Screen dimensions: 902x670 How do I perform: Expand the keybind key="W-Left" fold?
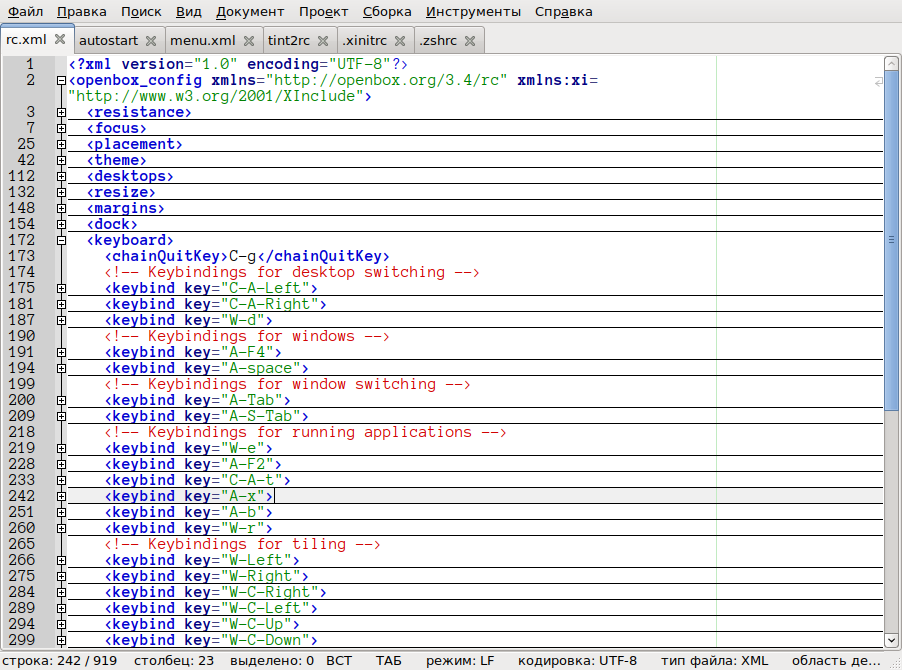tap(62, 560)
